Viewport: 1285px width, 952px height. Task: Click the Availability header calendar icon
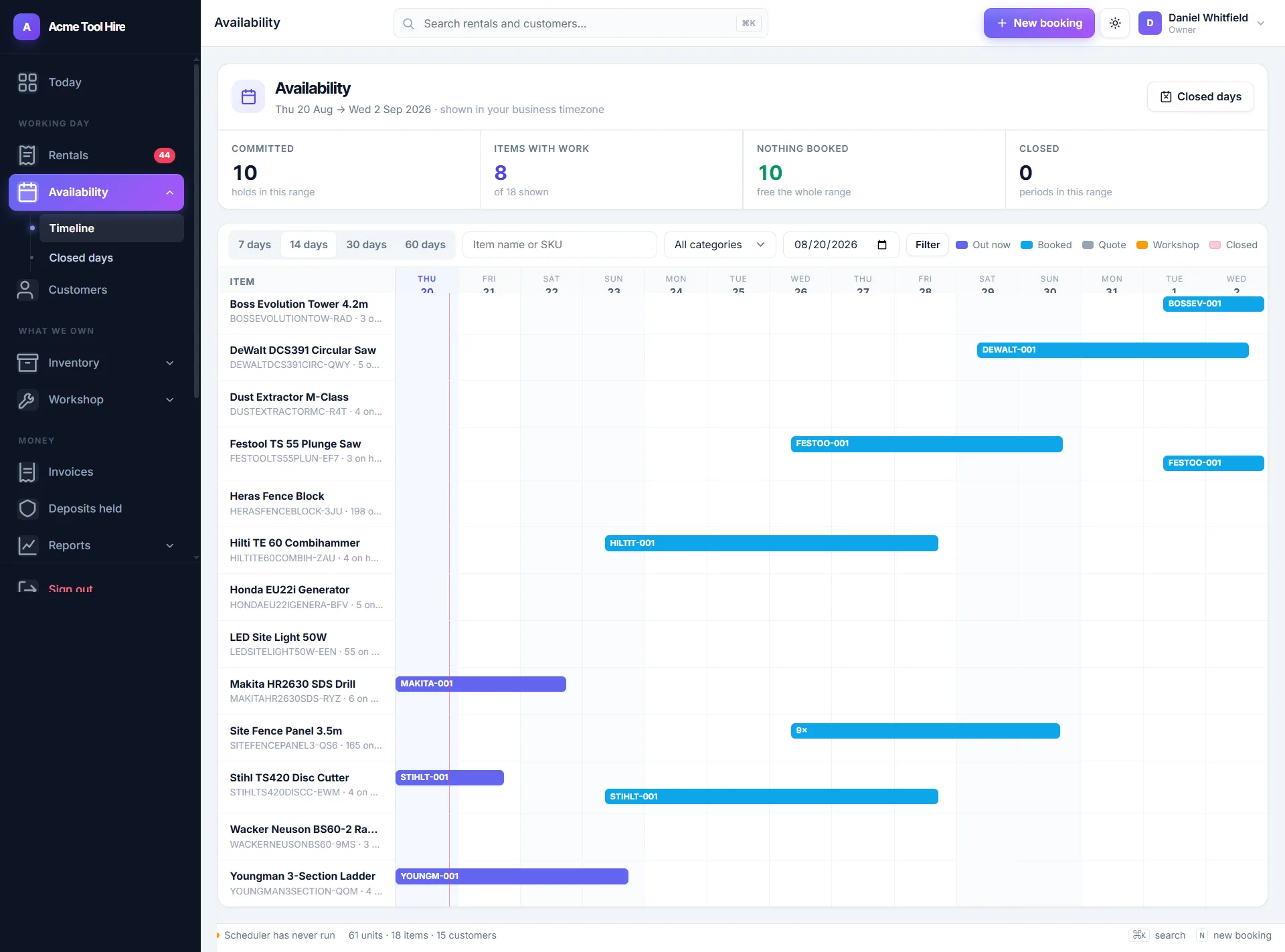pos(248,97)
